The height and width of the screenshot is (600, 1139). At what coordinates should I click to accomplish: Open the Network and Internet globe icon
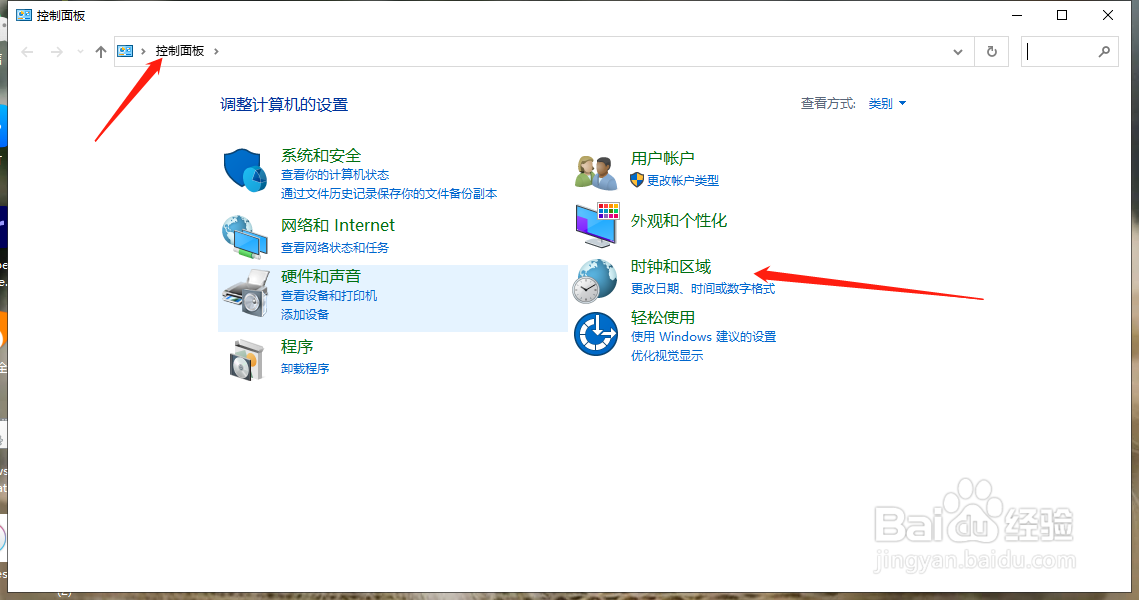[x=245, y=237]
